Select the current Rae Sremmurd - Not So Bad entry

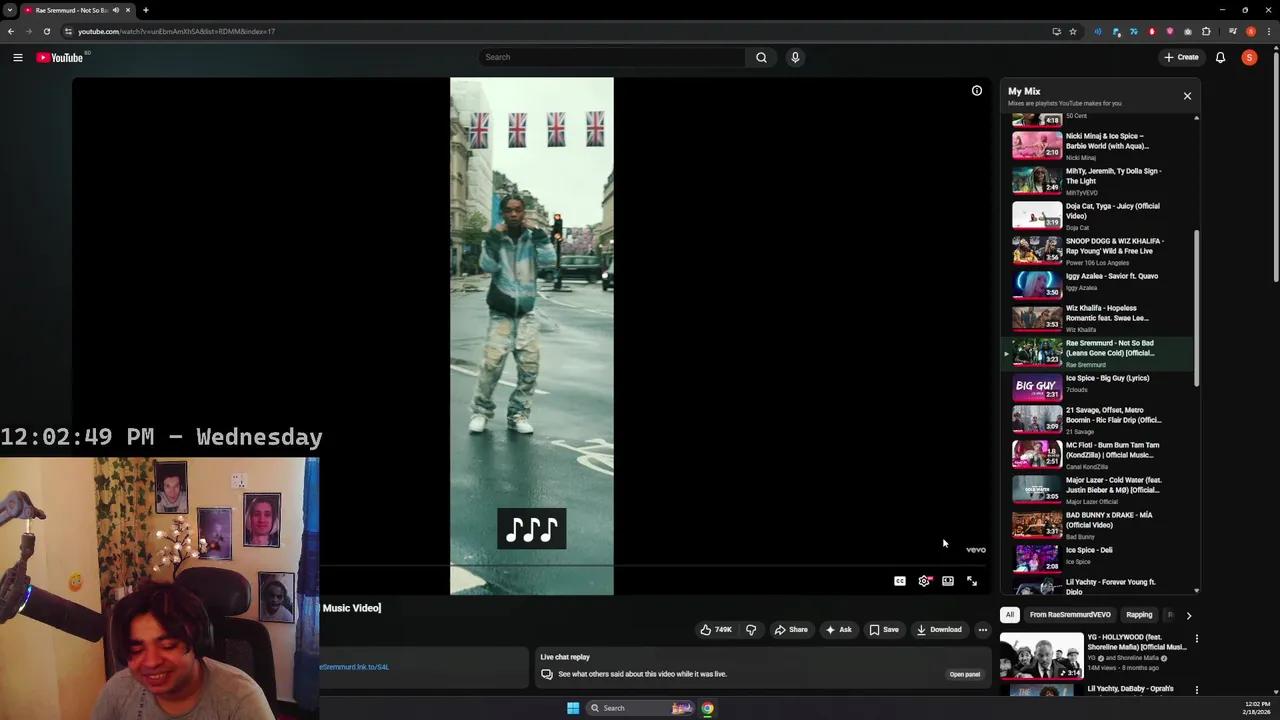tap(1097, 353)
